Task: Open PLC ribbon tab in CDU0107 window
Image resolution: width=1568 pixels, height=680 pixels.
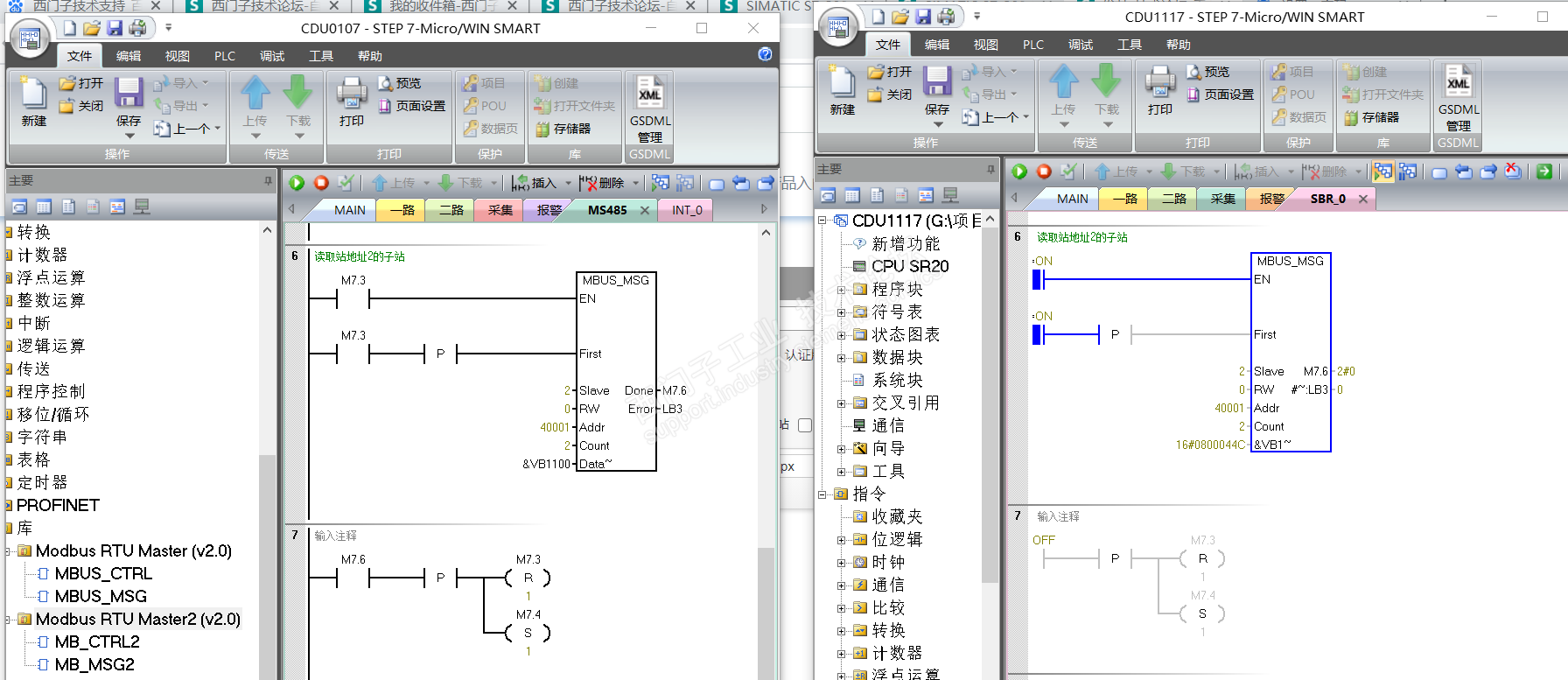Action: pyautogui.click(x=225, y=55)
